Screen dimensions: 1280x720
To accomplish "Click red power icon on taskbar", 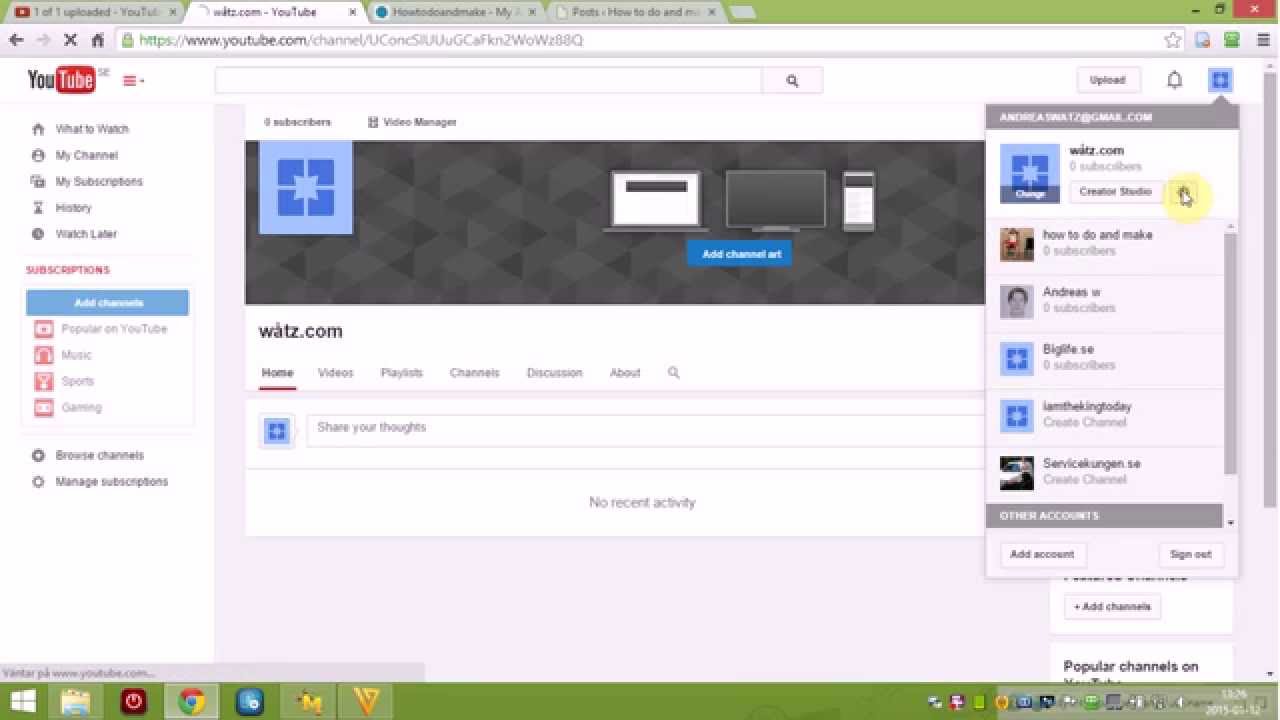I will [x=134, y=702].
